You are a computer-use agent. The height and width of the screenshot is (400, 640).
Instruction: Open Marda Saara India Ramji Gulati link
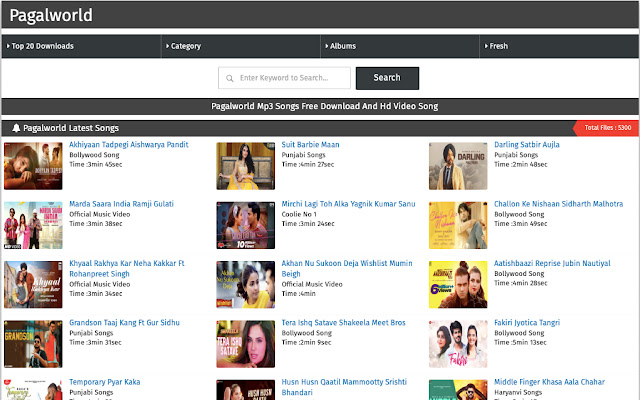coord(121,204)
